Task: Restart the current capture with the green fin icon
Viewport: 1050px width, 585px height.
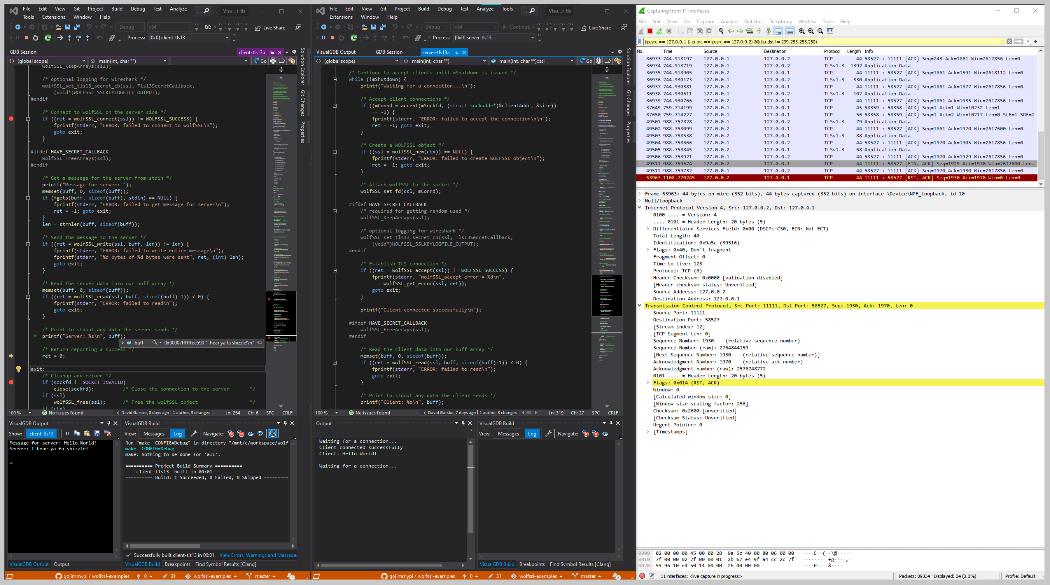Action: point(658,30)
